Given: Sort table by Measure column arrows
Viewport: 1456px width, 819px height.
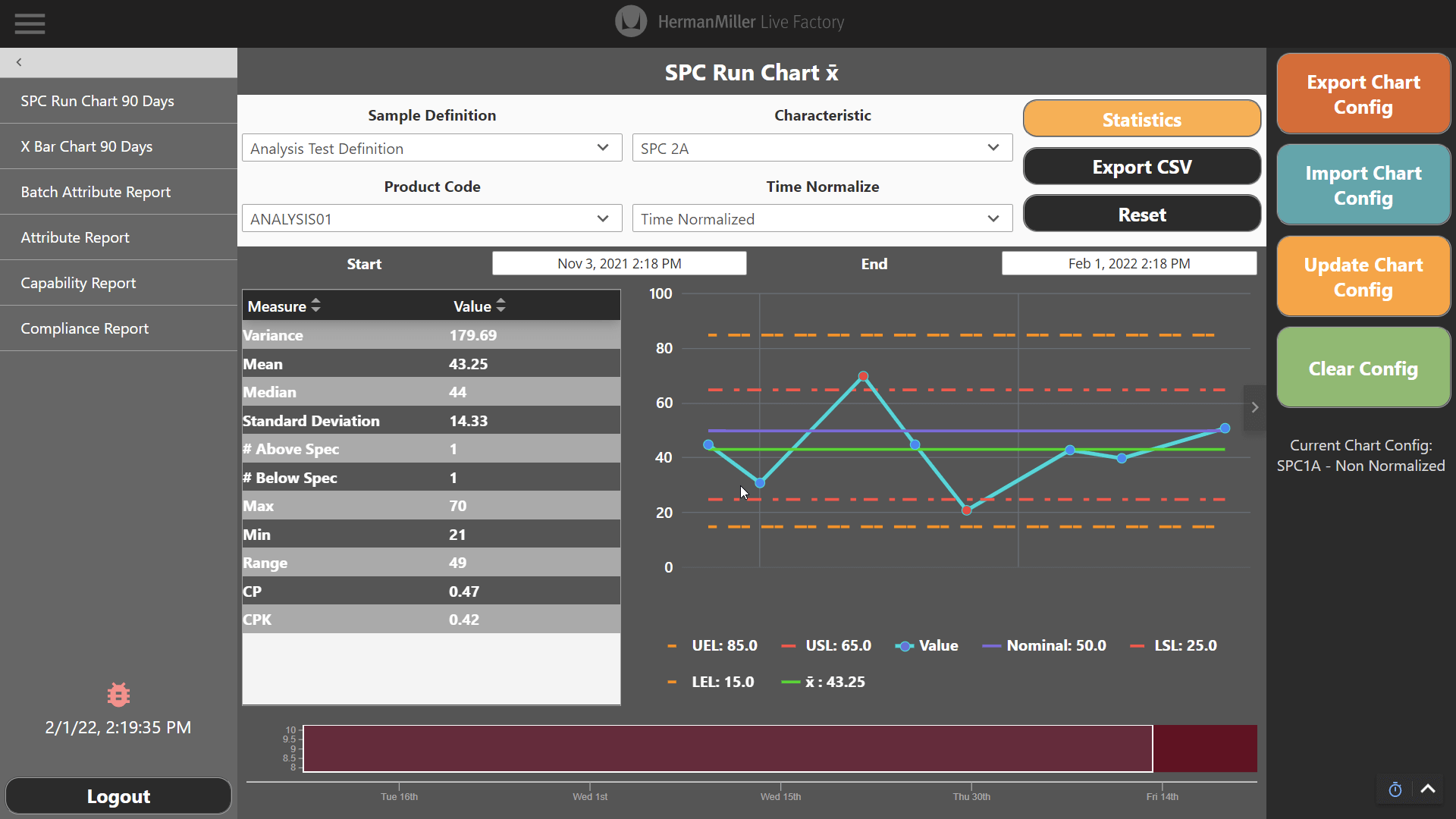Looking at the screenshot, I should (315, 306).
